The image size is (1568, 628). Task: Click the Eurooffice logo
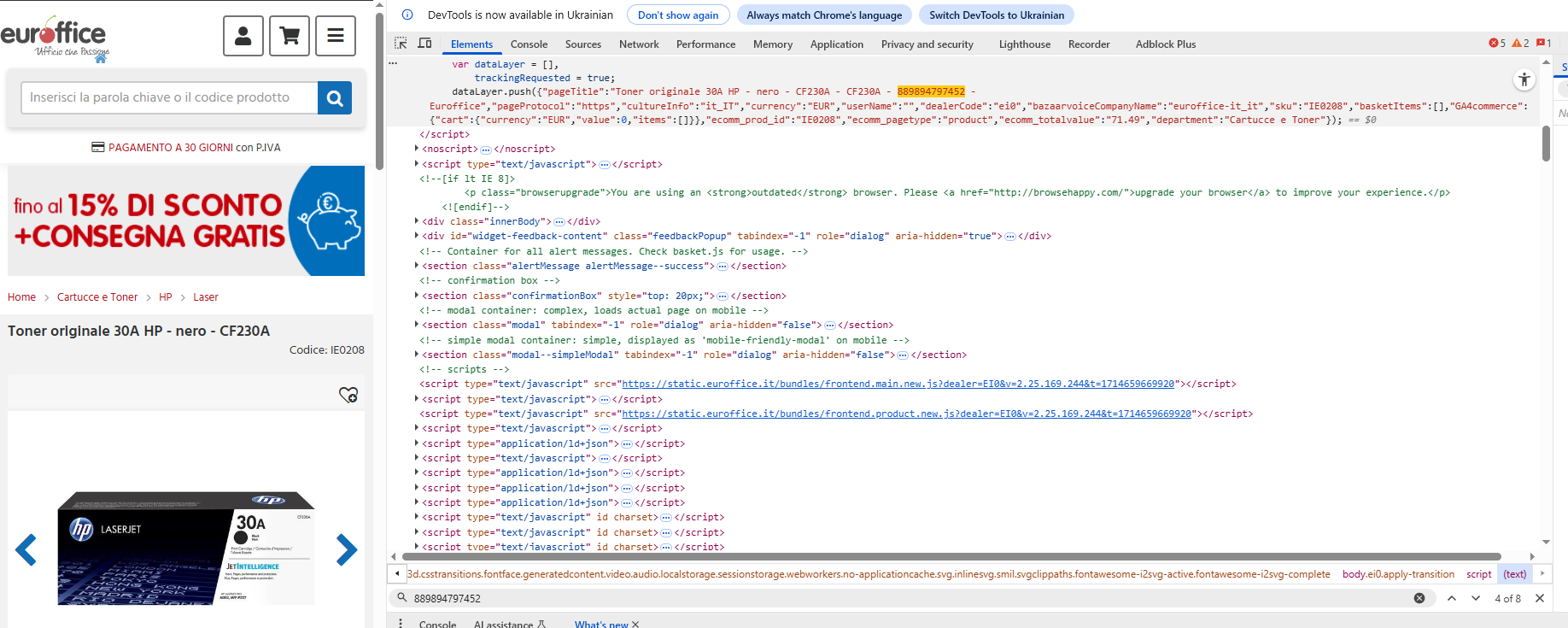54,38
